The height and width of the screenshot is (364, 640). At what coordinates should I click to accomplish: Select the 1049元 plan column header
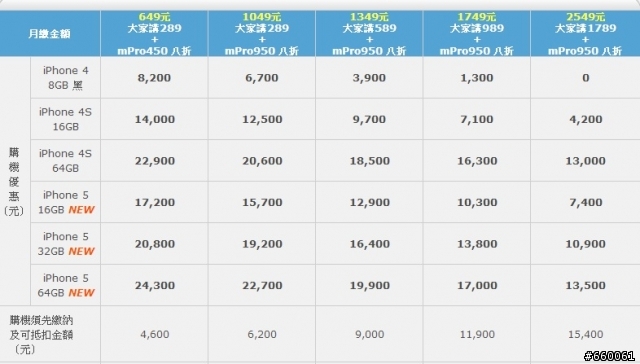(262, 33)
